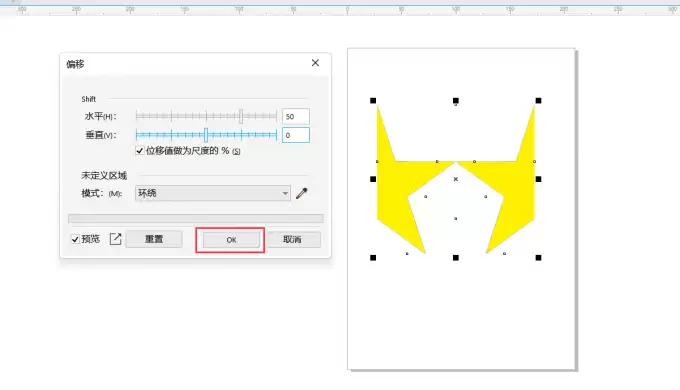Click the 偏移 dialog title text
Screen dimensions: 680x390
pos(75,64)
